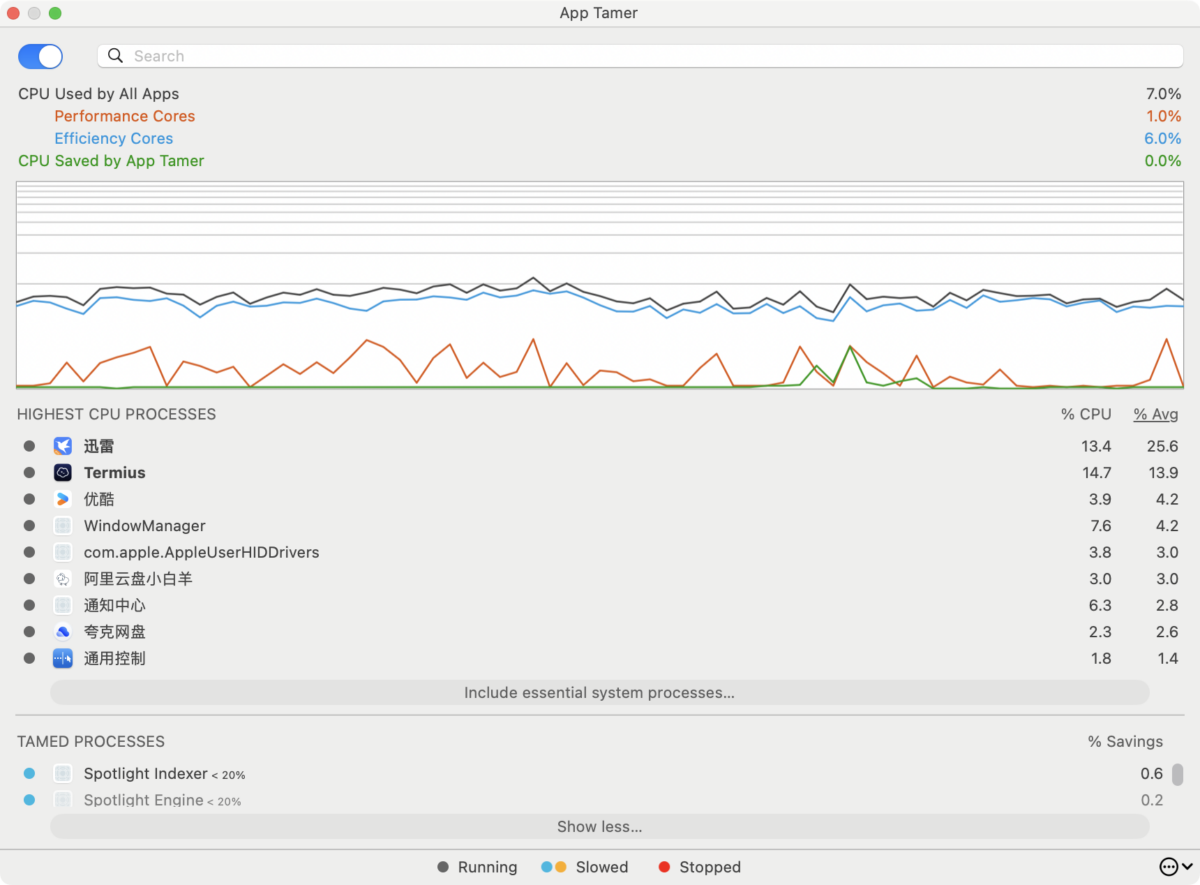Click the 迅雷 app icon
Image resolution: width=1200 pixels, height=885 pixels.
62,446
